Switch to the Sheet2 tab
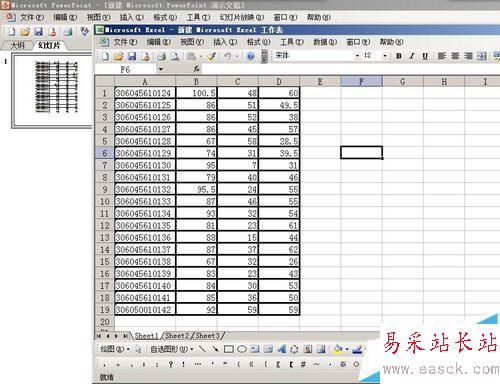 [177, 336]
